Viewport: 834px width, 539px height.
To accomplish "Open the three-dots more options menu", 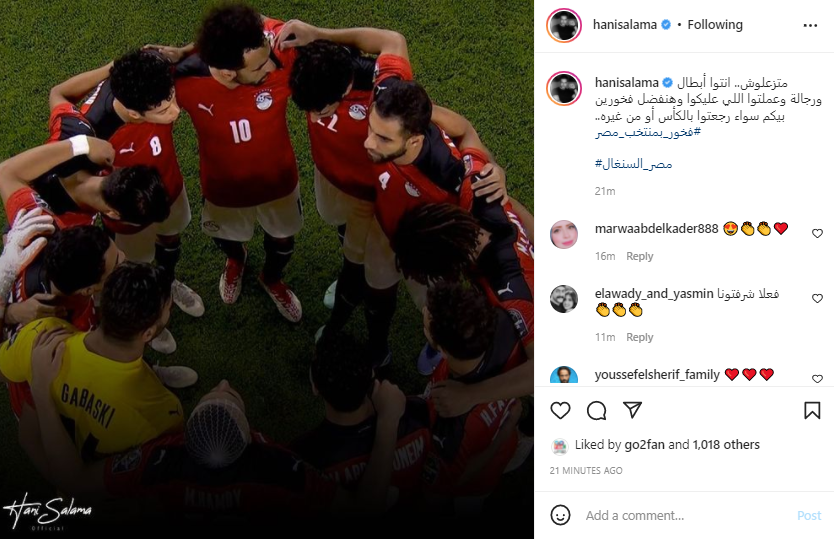I will point(810,26).
